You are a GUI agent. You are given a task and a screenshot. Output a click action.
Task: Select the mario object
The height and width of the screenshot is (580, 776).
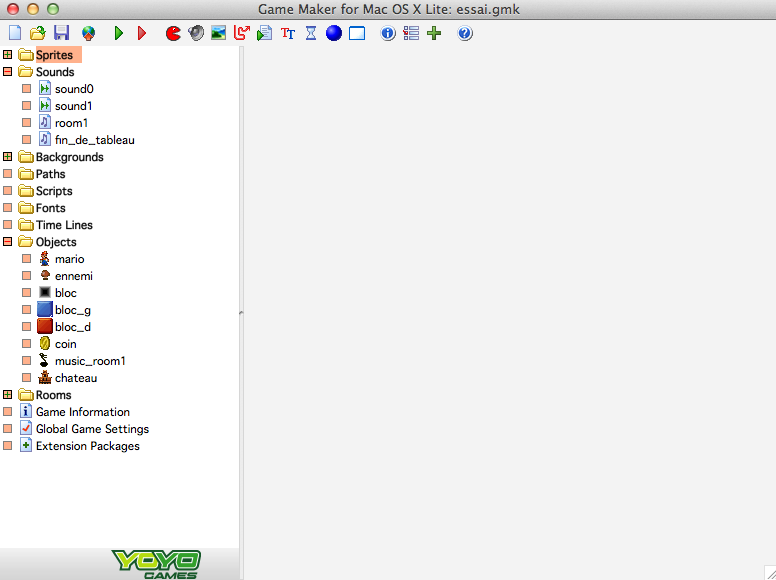click(69, 259)
